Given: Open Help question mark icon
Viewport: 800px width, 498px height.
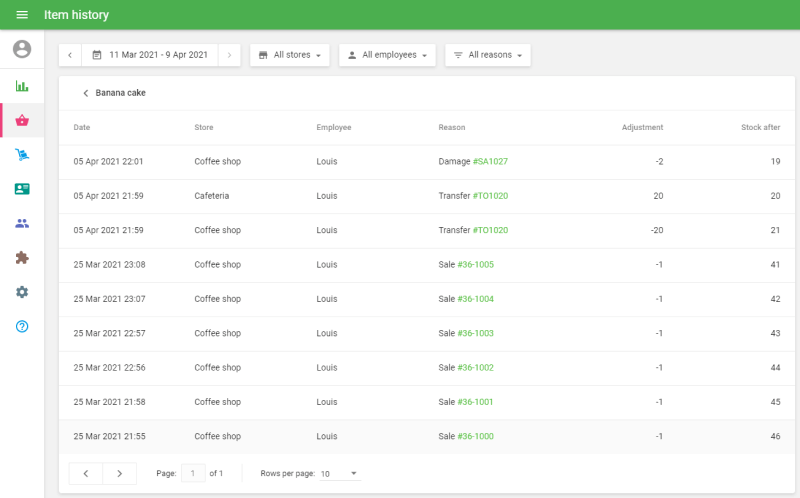Looking at the screenshot, I should 22,326.
